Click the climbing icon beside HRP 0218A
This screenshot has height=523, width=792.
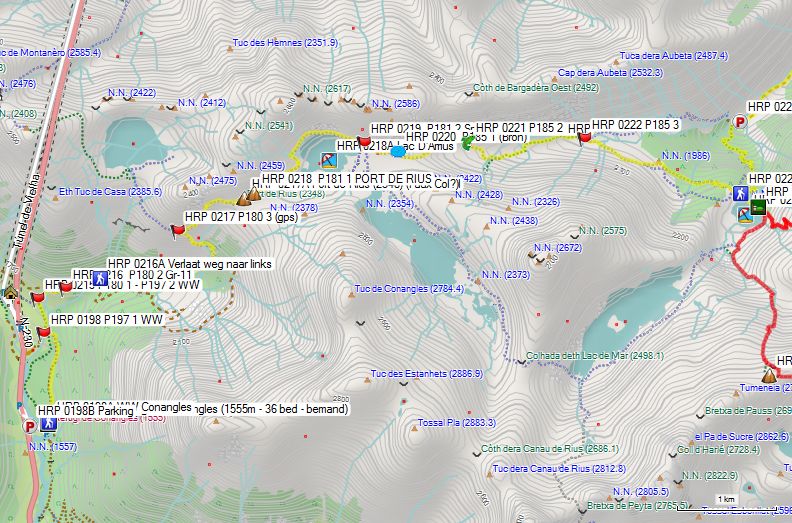tap(328, 160)
